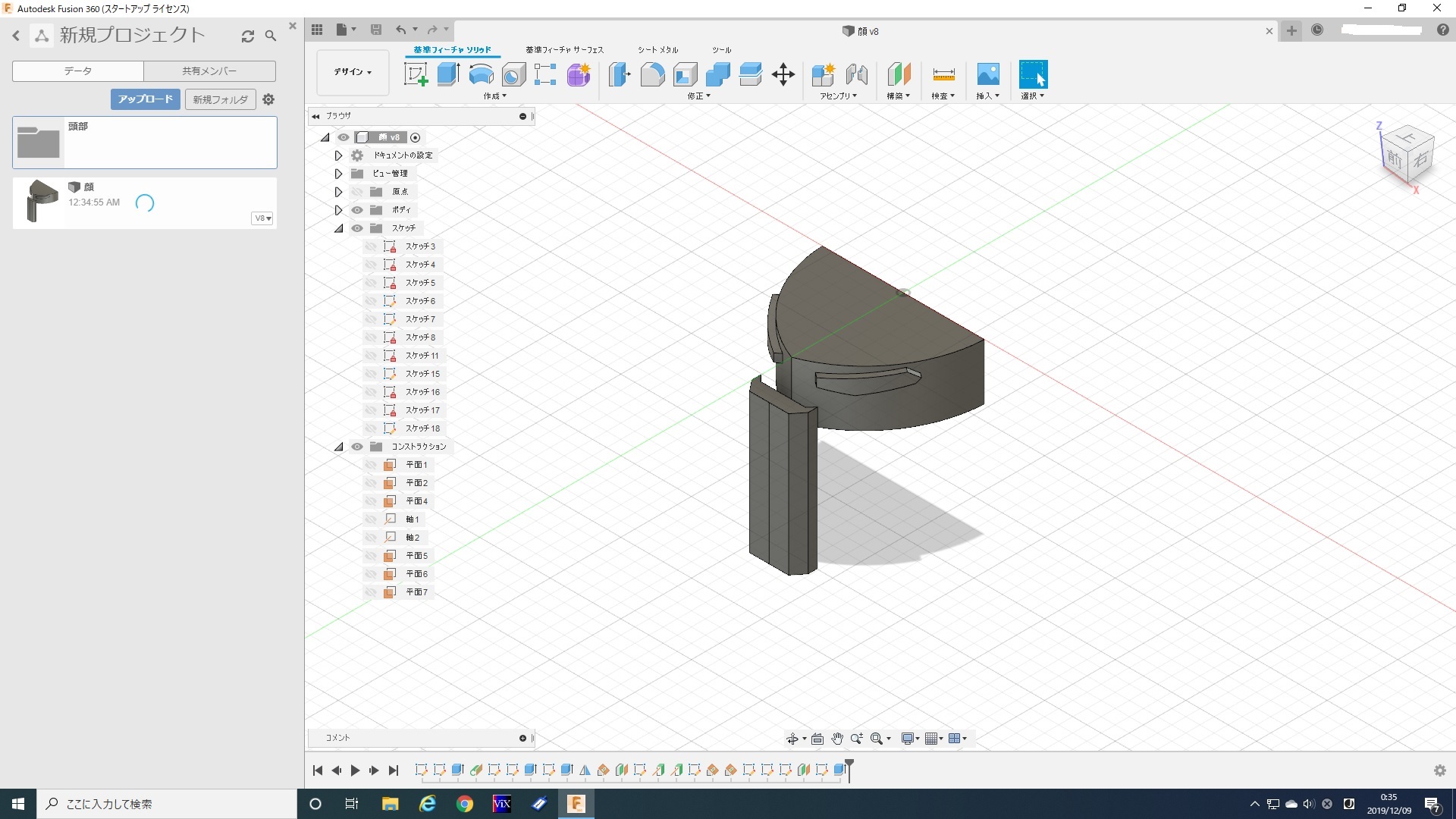Image resolution: width=1456 pixels, height=819 pixels.
Task: Open the Measure inspect tool
Action: click(943, 74)
